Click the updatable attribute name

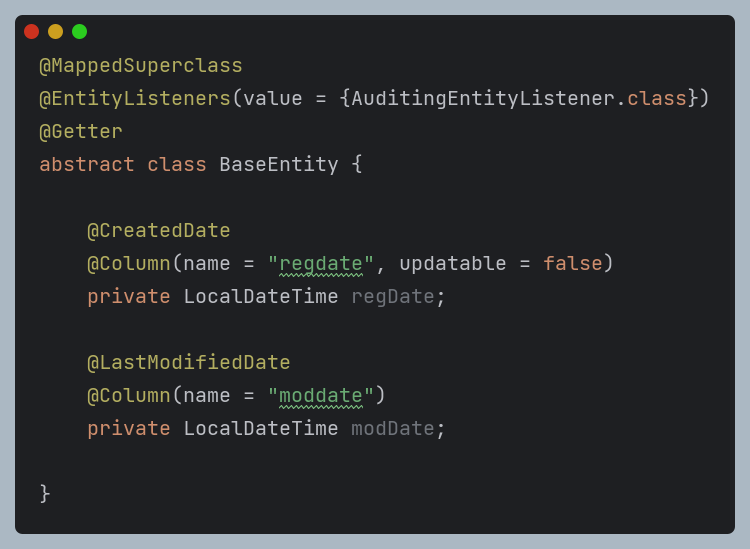[452, 264]
